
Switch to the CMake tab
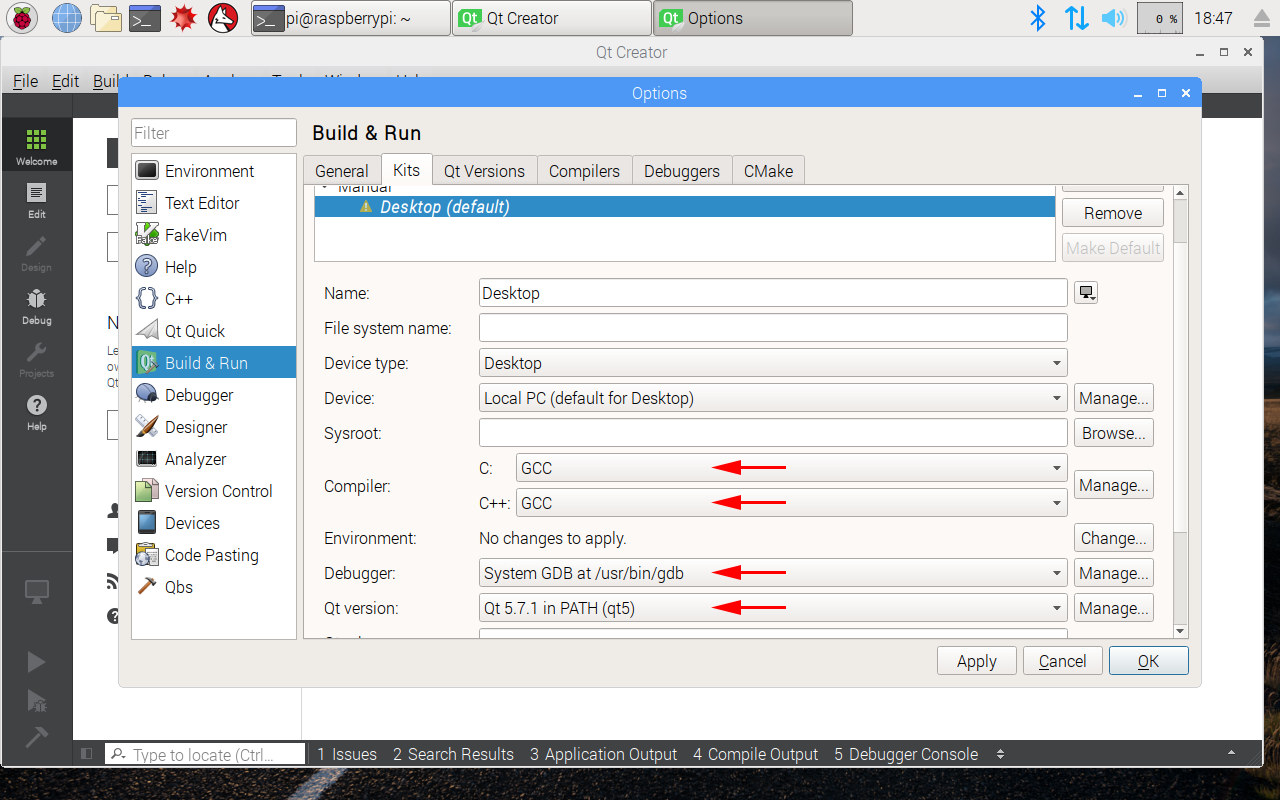(768, 170)
